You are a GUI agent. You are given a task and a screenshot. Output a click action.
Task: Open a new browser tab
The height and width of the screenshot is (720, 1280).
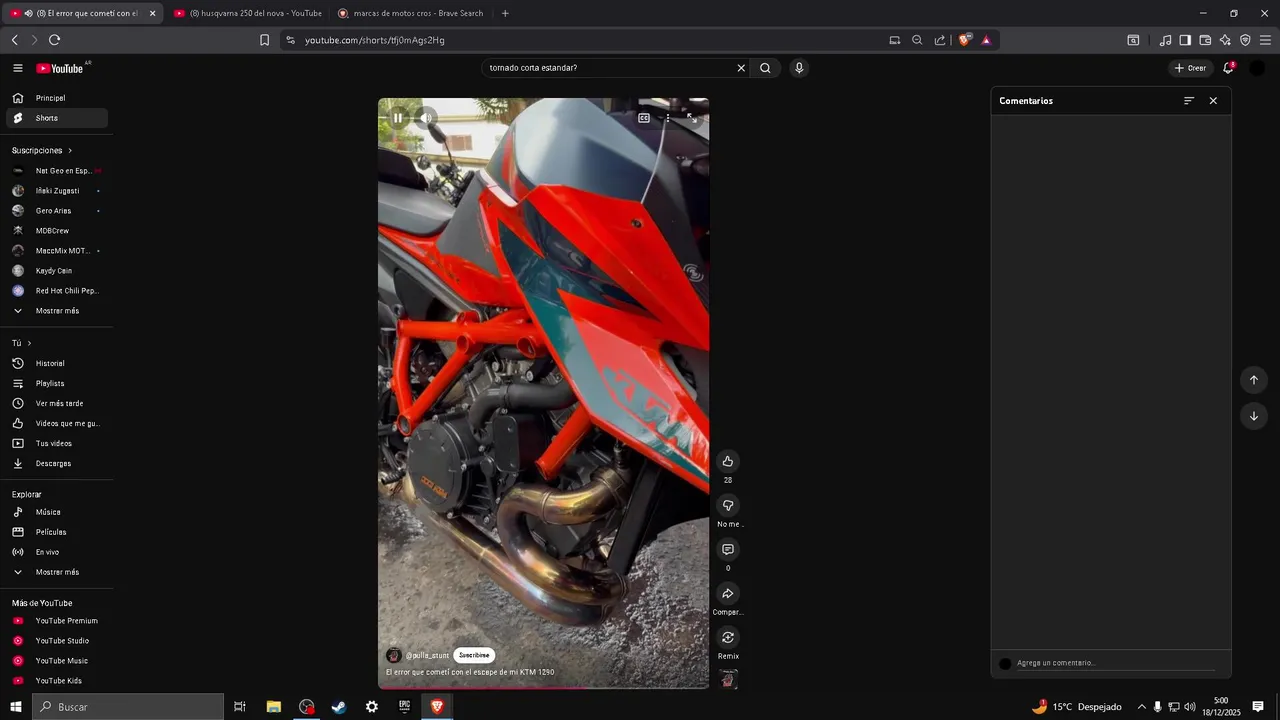coord(505,13)
